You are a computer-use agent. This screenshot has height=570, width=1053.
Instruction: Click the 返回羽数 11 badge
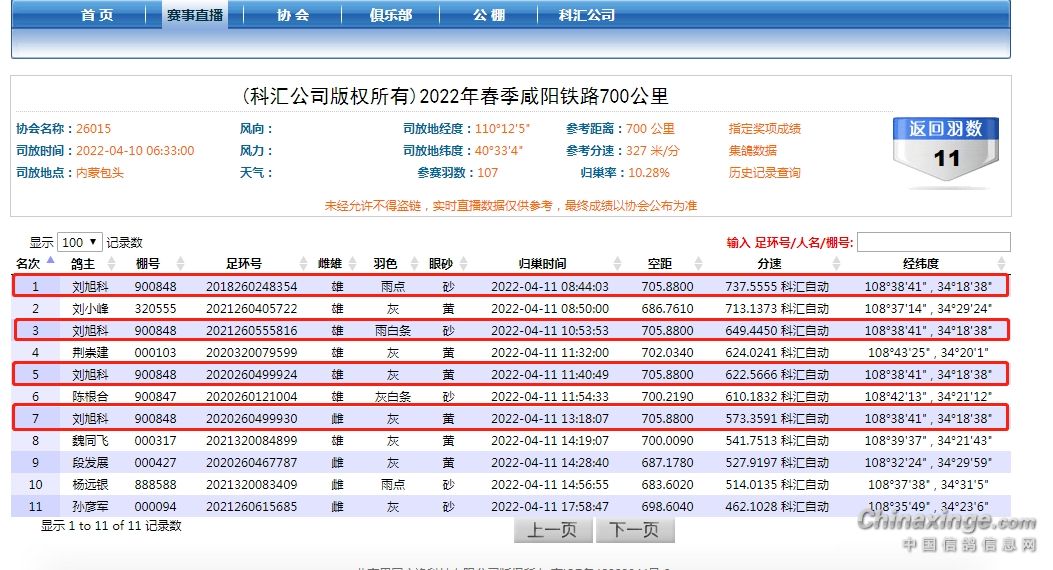tap(945, 150)
